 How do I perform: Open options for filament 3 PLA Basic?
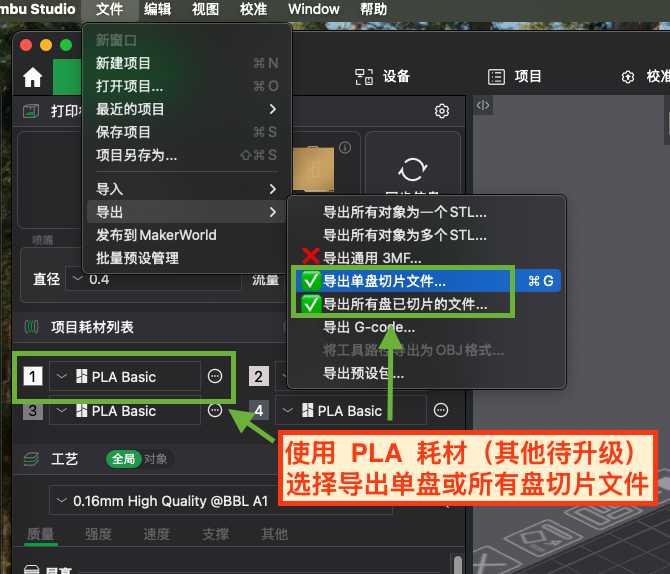click(x=215, y=410)
